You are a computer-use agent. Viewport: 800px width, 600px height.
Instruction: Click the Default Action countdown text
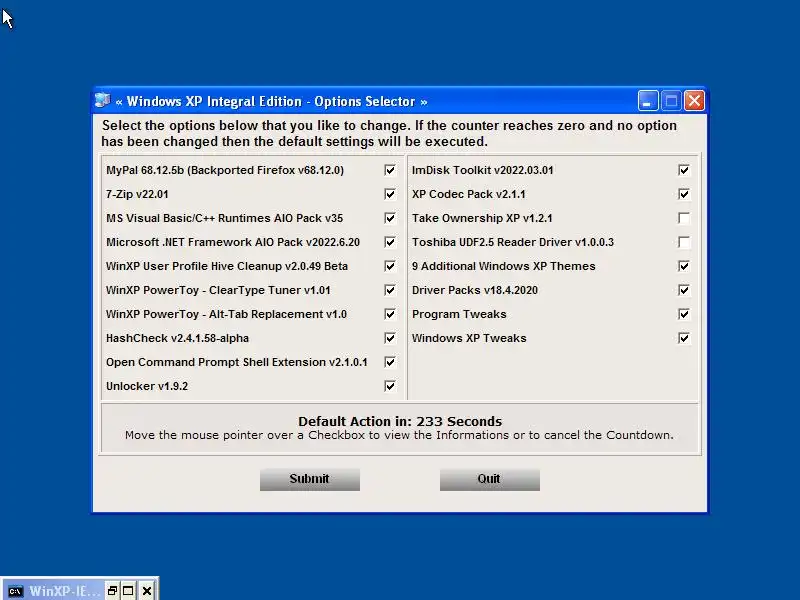pyautogui.click(x=400, y=421)
